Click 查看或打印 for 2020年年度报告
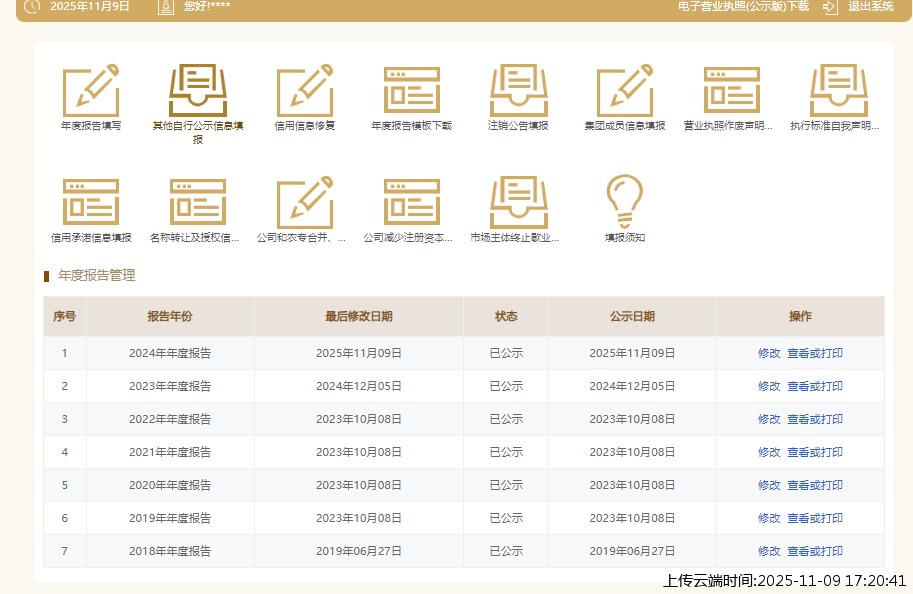Image resolution: width=913 pixels, height=594 pixels. pos(815,485)
